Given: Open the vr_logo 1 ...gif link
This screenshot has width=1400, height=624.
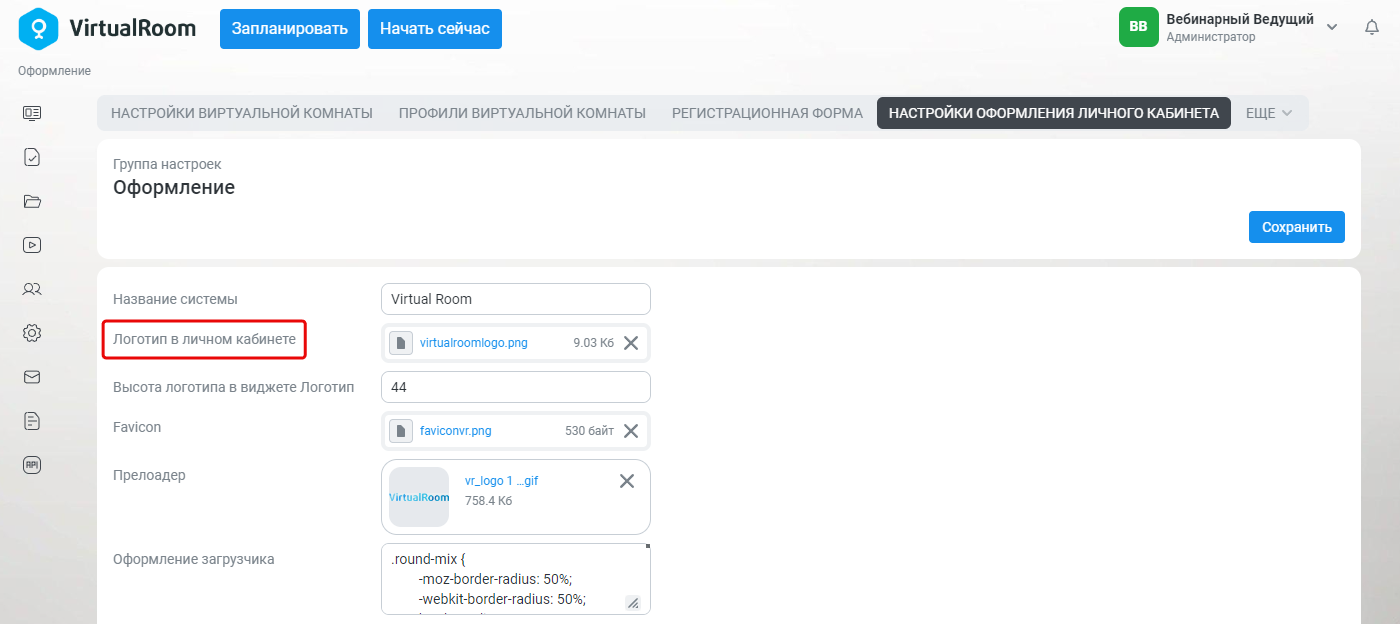Looking at the screenshot, I should tap(502, 481).
